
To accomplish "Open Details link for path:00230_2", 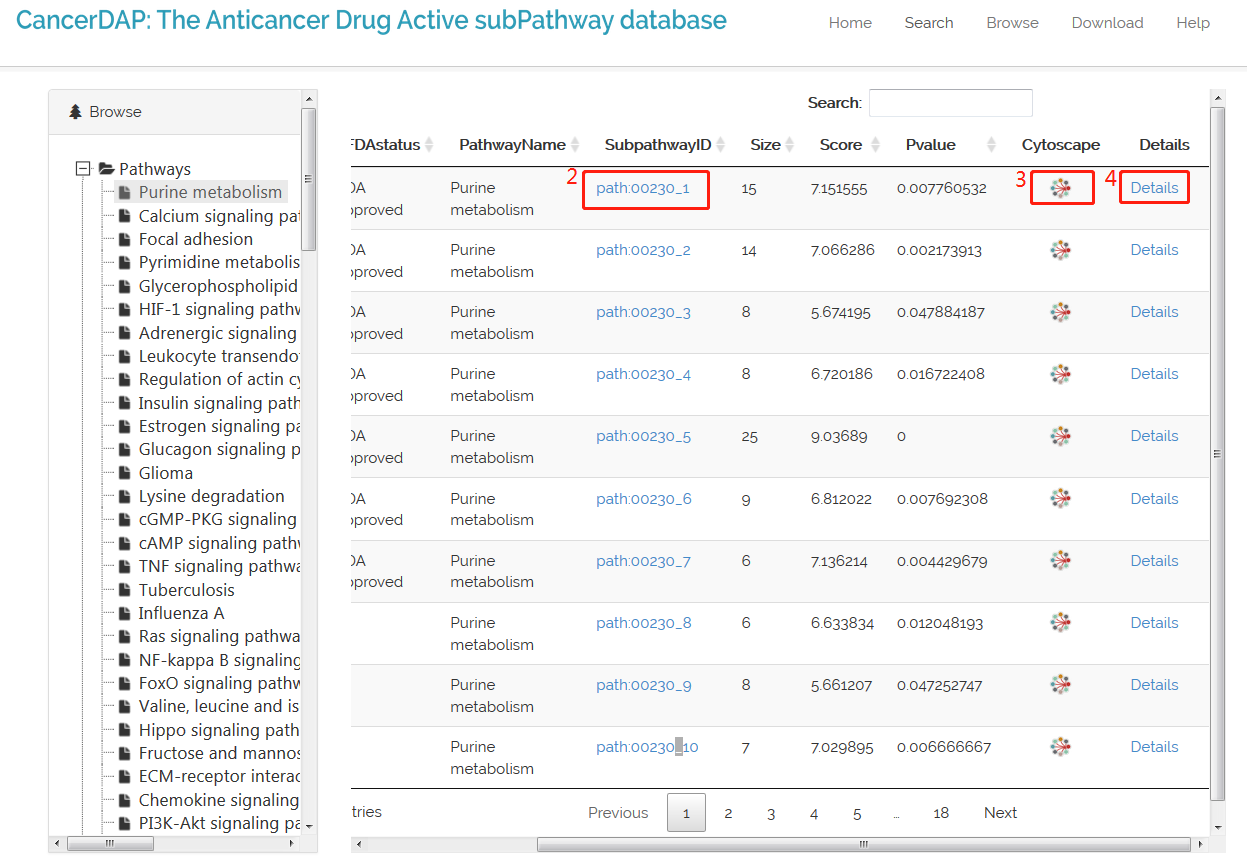I will [1154, 250].
